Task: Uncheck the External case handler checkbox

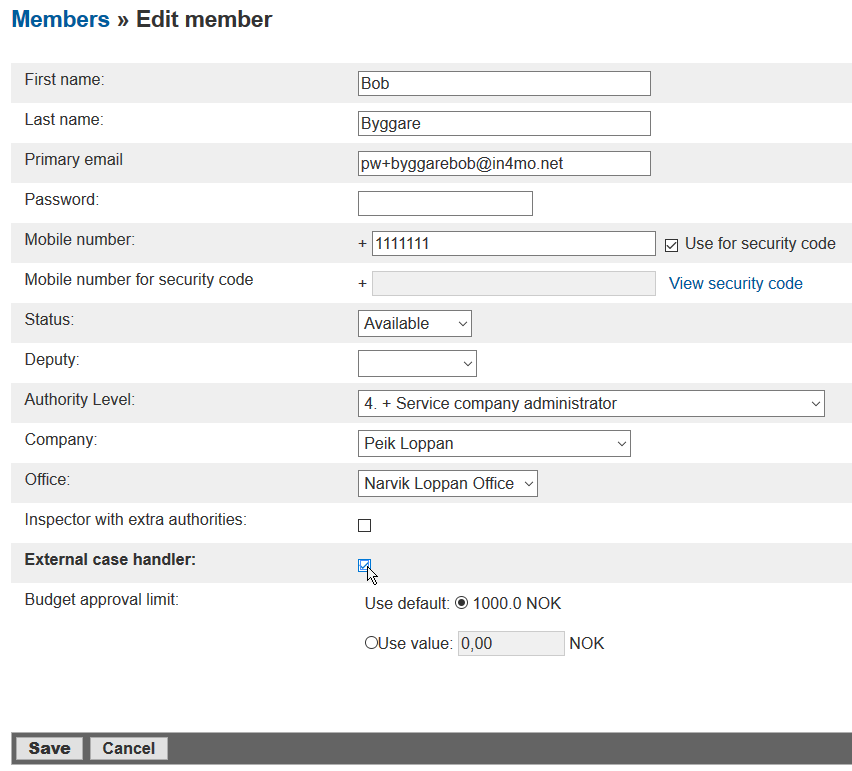Action: [x=364, y=565]
